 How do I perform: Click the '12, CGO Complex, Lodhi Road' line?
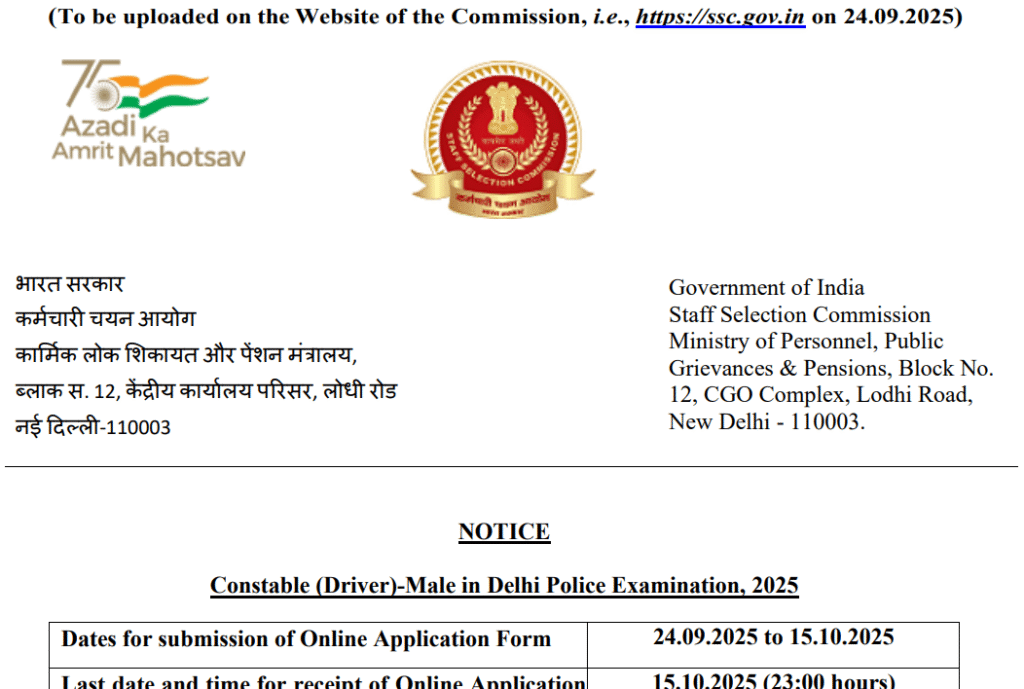coord(820,394)
